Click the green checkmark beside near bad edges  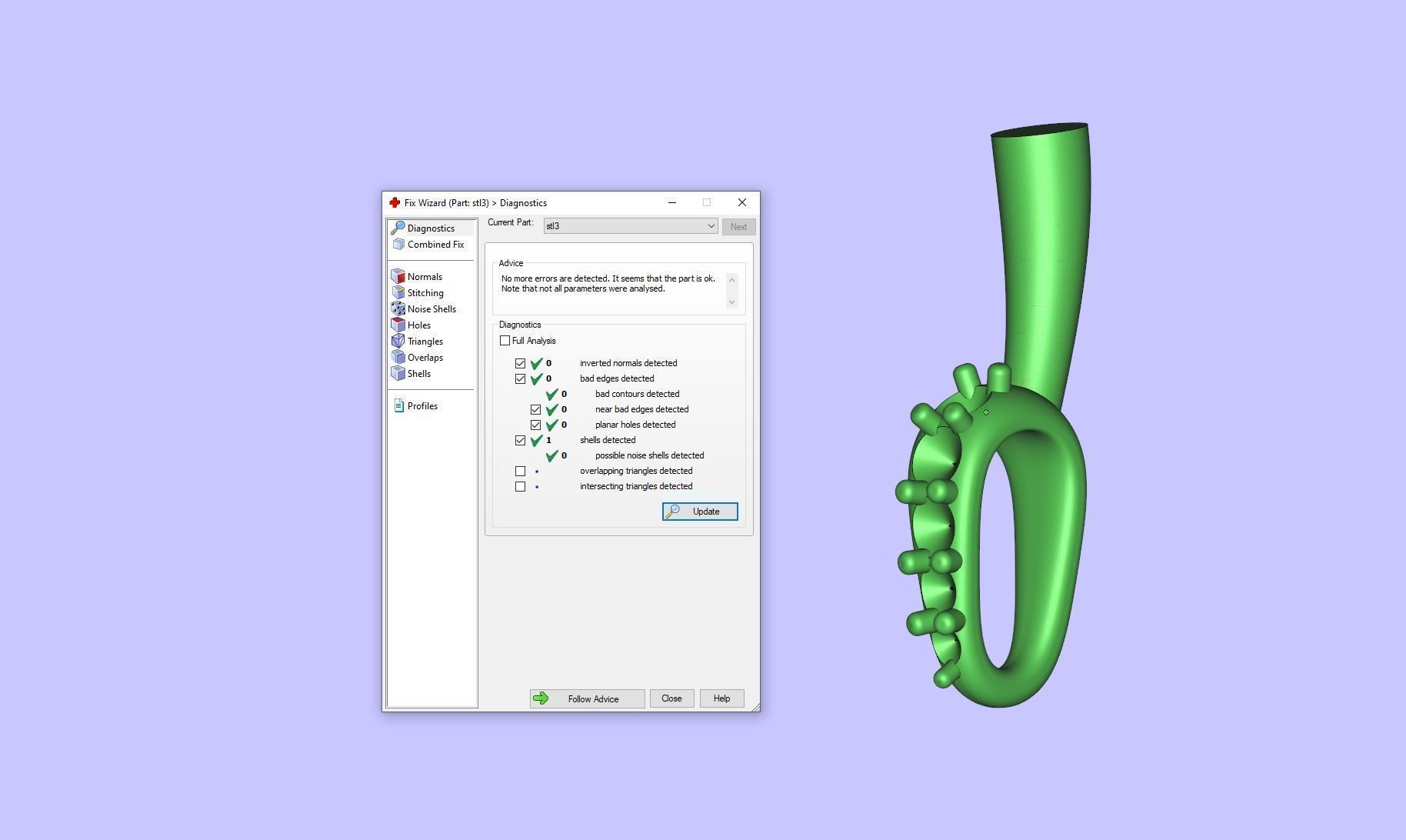click(x=552, y=409)
